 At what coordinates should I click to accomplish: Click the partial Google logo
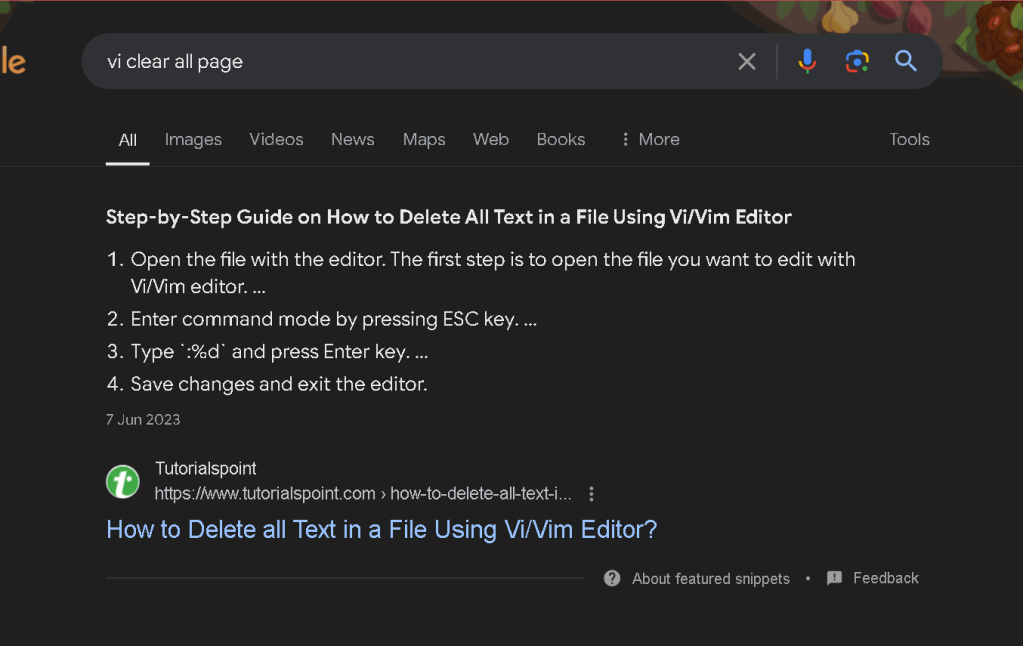pyautogui.click(x=13, y=61)
